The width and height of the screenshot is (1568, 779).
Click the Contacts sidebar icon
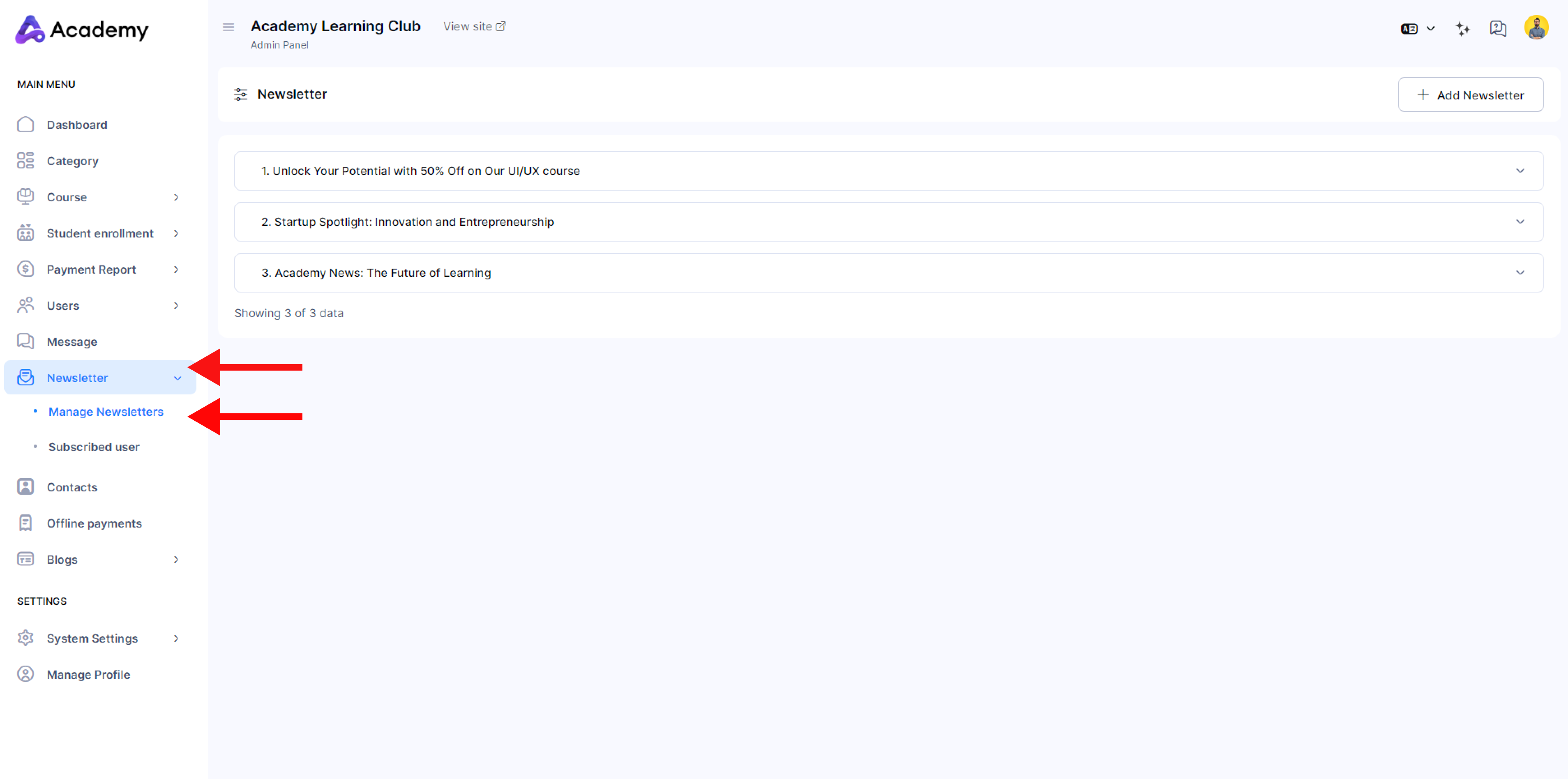click(x=25, y=487)
